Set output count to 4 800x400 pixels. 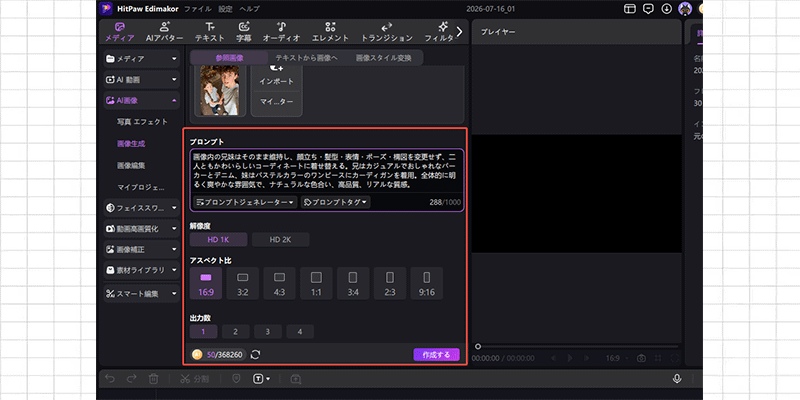point(299,332)
